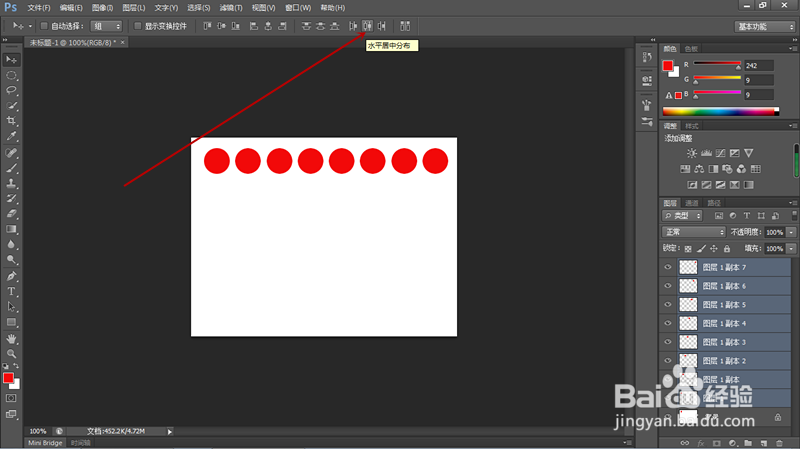Open the layer filter 类型 dropdown
800x449 pixels.
pyautogui.click(x=683, y=216)
